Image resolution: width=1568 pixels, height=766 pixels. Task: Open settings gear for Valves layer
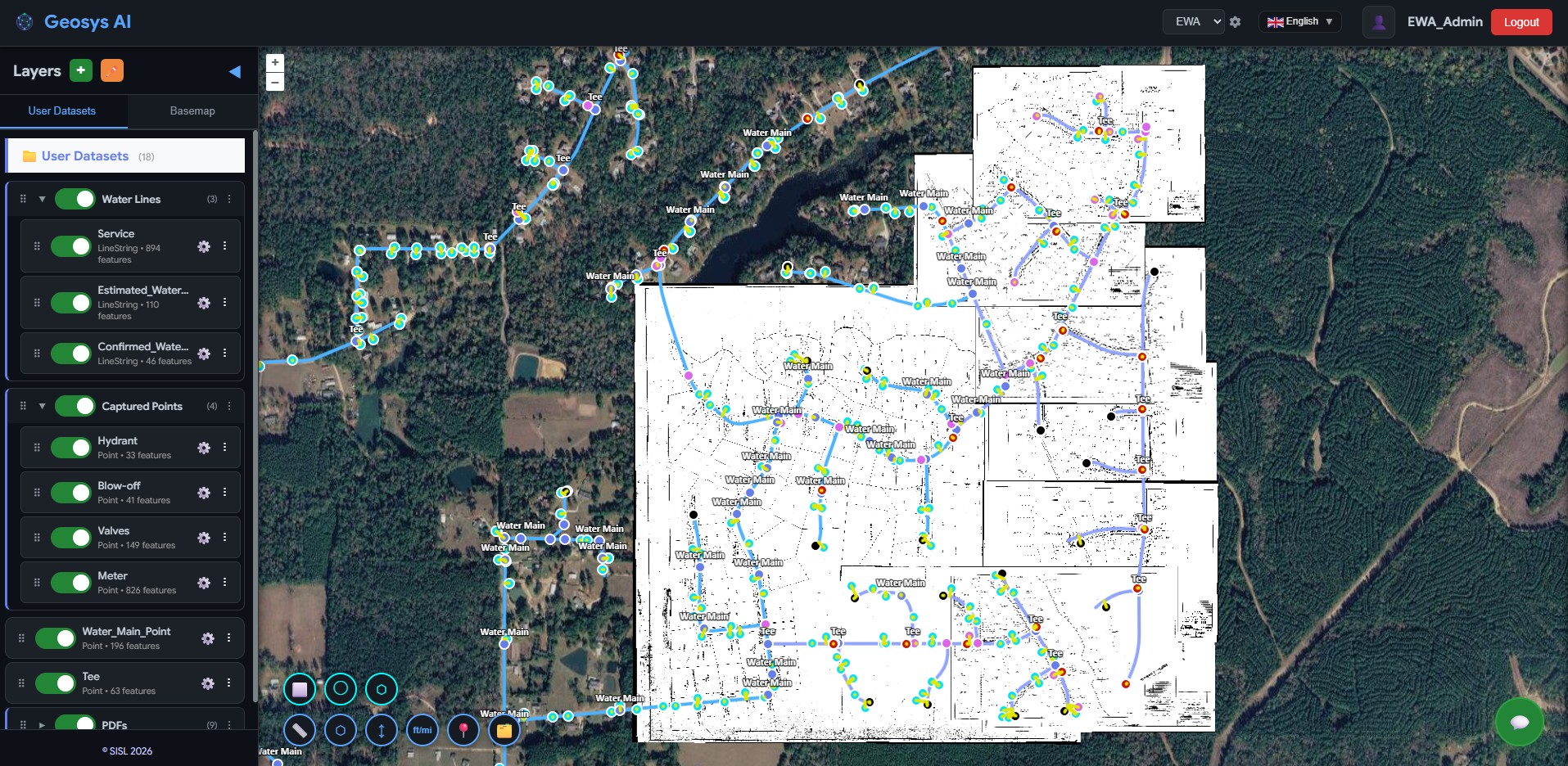pyautogui.click(x=204, y=538)
